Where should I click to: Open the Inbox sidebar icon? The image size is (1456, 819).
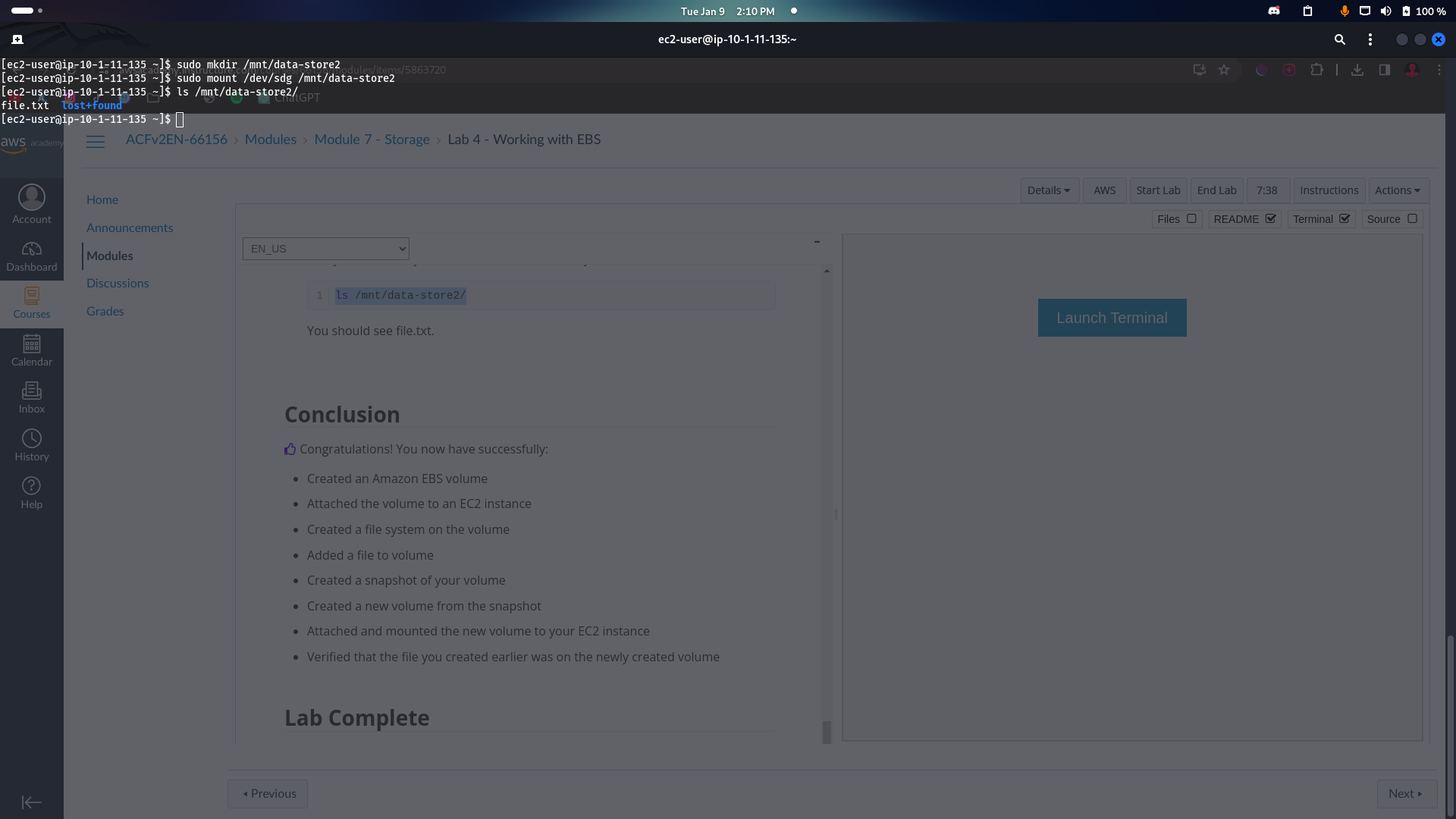click(31, 398)
